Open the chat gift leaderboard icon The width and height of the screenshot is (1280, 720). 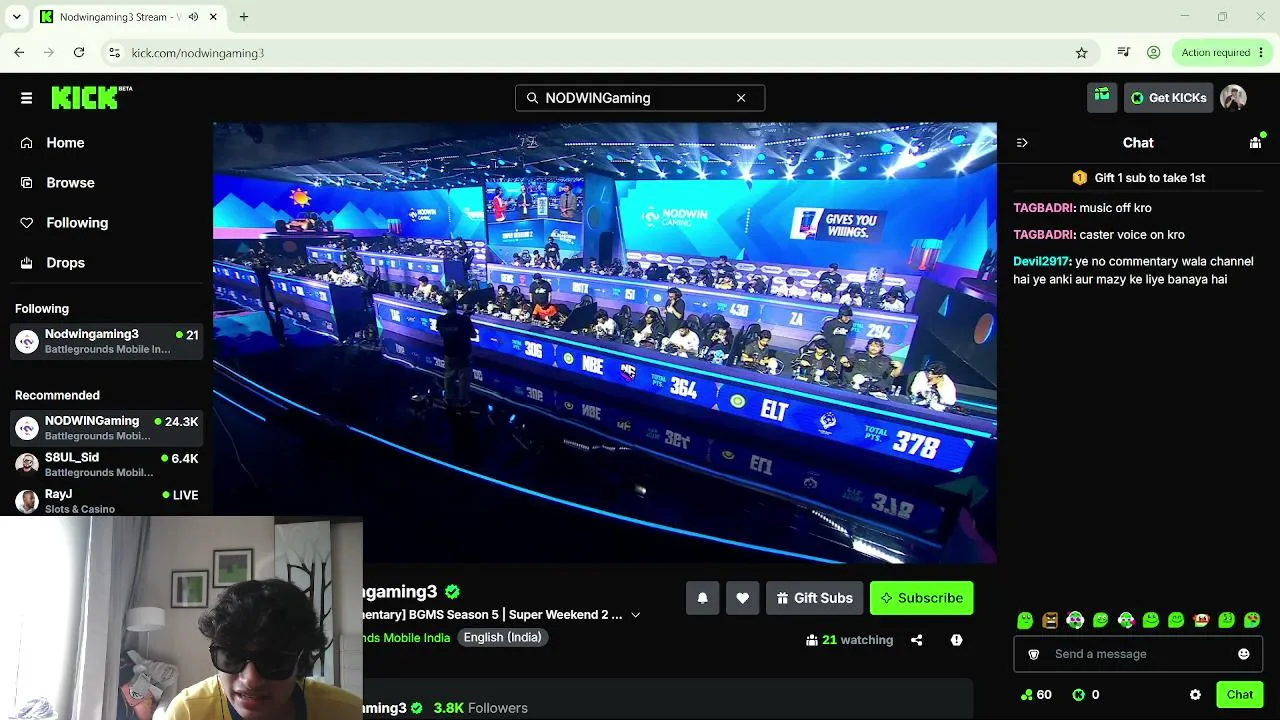click(1256, 143)
